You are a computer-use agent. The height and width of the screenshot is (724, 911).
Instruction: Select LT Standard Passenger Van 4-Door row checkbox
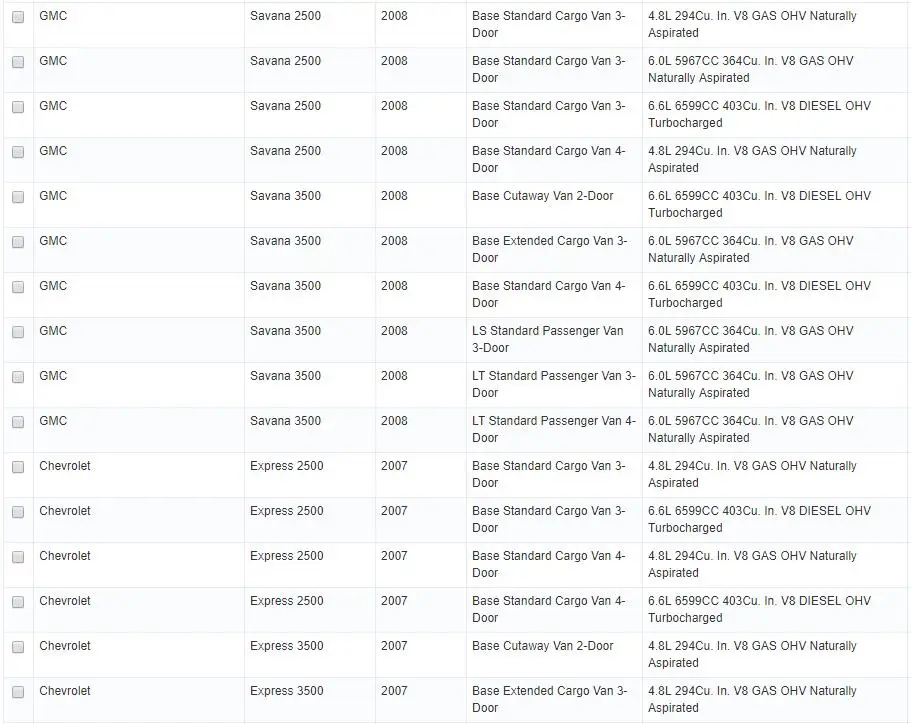(18, 422)
